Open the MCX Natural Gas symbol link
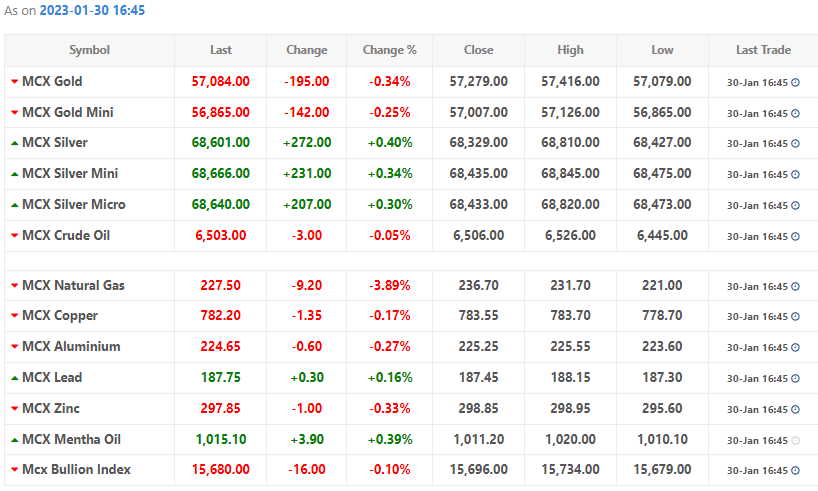 pos(74,285)
